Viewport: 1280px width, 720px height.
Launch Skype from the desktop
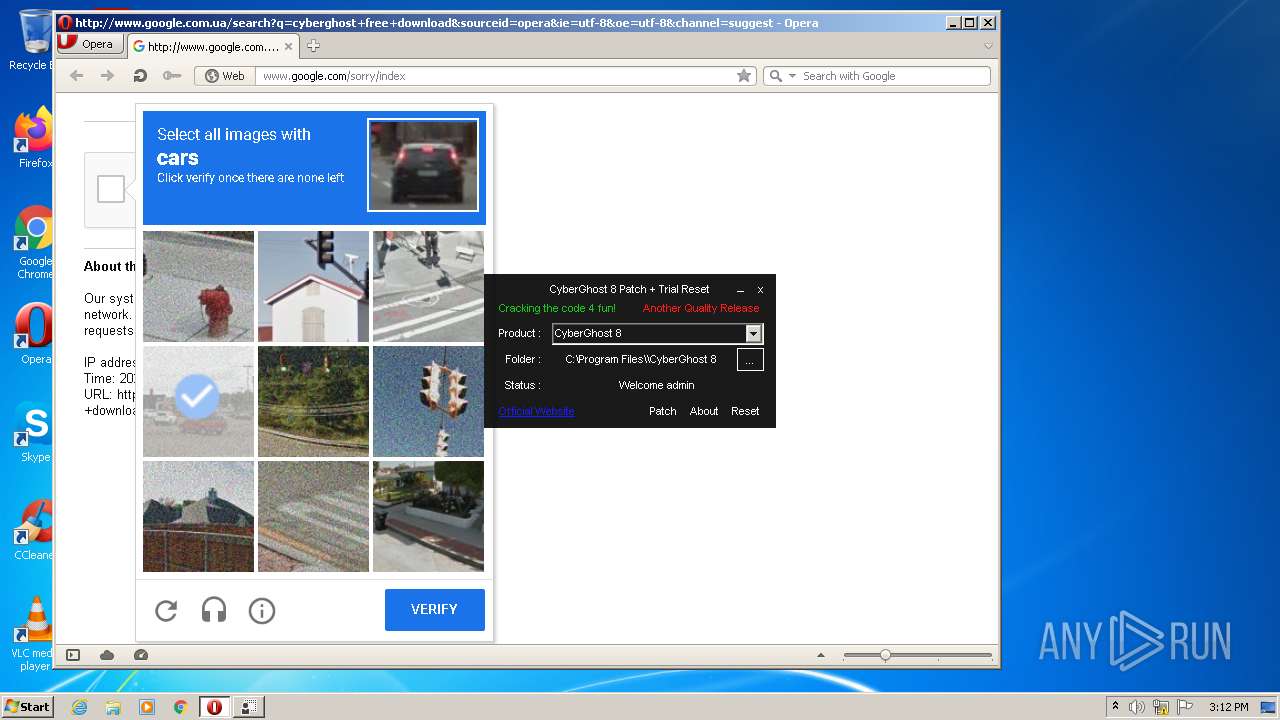35,432
